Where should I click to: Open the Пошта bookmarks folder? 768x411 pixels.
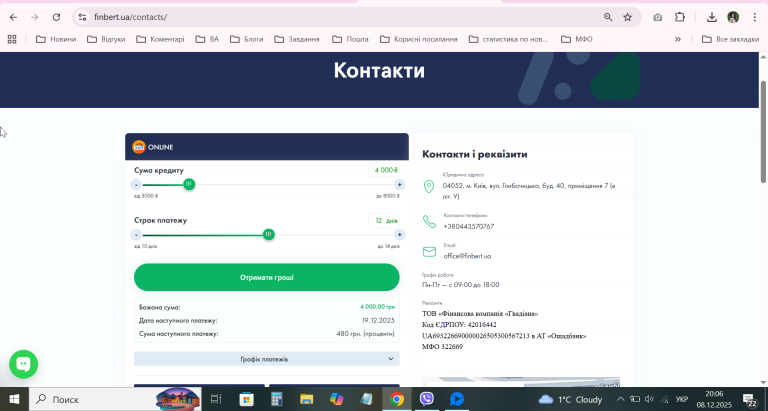click(350, 39)
